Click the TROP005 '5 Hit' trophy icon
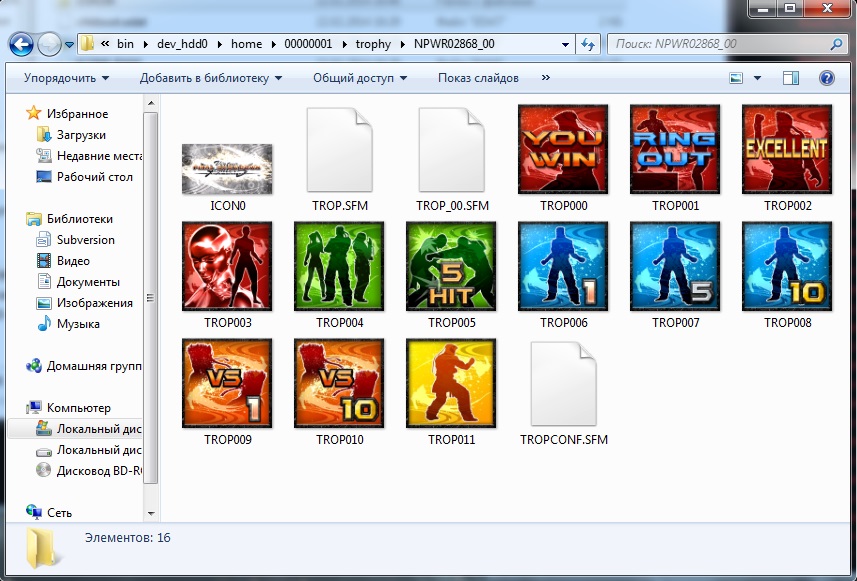The height and width of the screenshot is (581, 857). click(451, 266)
